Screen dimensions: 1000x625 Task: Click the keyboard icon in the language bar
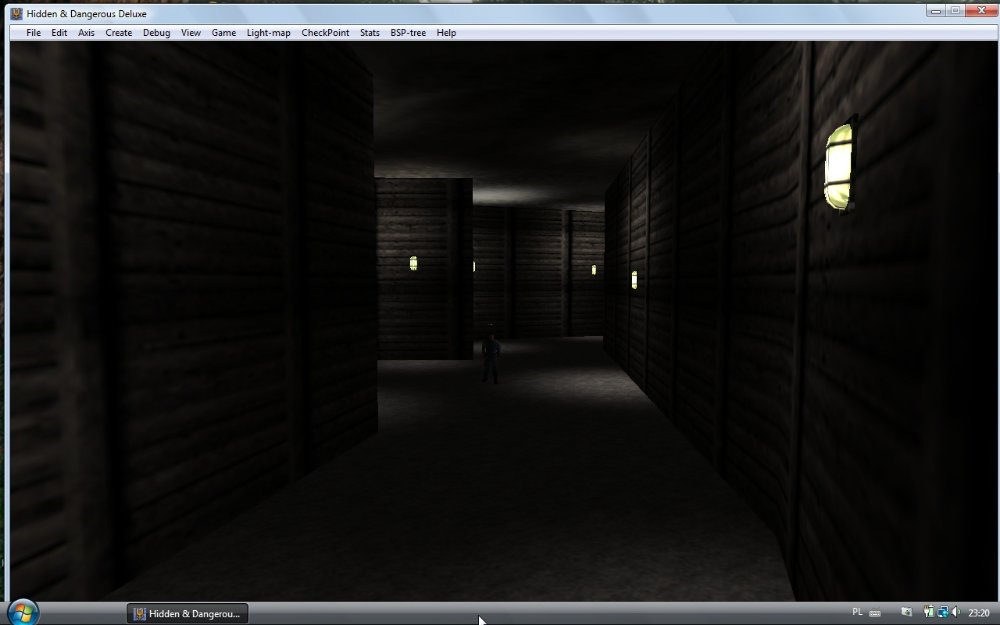coord(875,613)
